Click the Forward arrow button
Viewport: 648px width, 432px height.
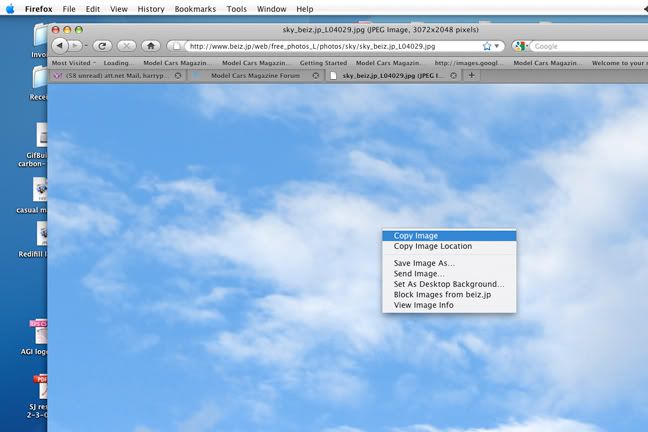[75, 45]
